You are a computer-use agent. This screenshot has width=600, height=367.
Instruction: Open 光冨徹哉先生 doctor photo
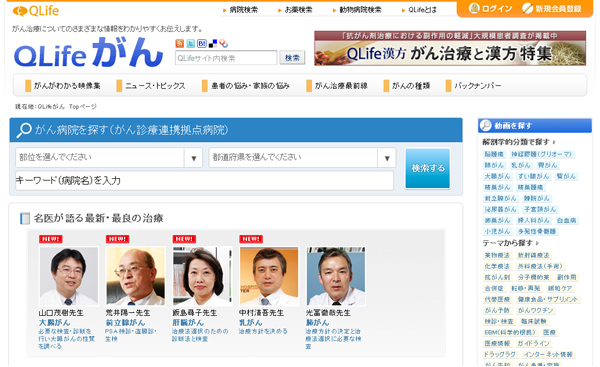point(336,276)
